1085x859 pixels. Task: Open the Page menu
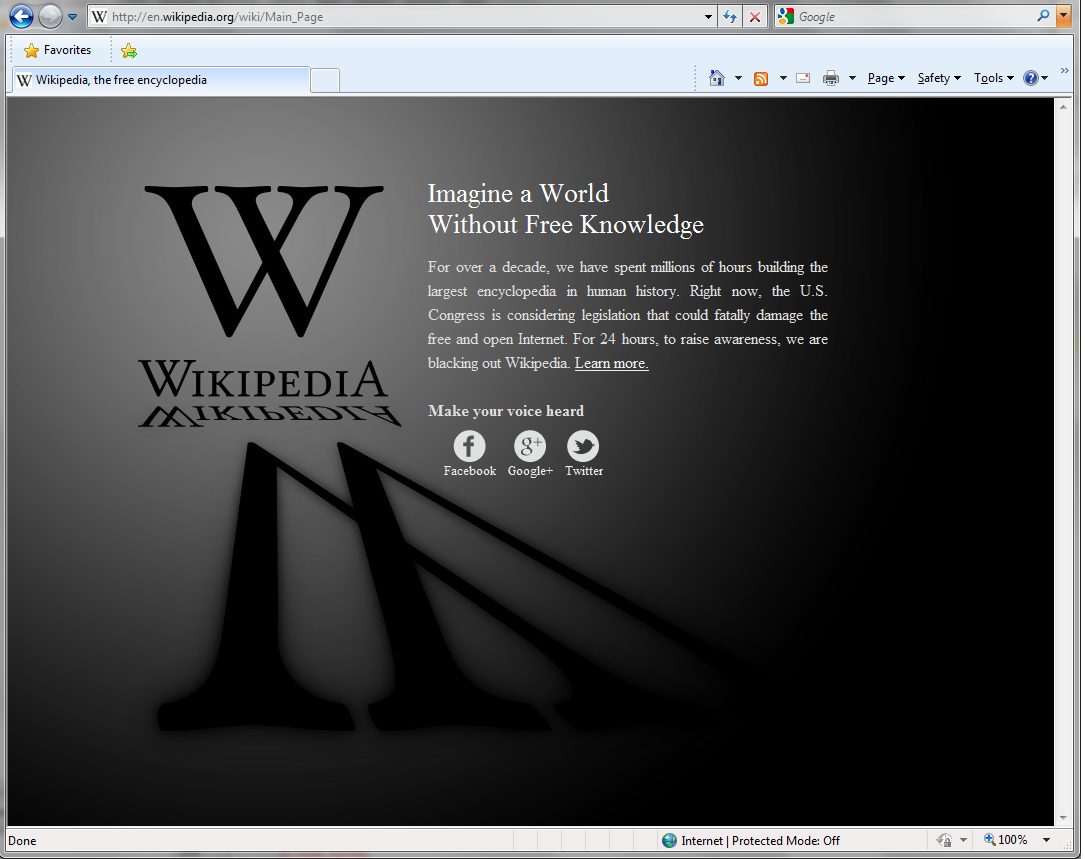coord(886,78)
